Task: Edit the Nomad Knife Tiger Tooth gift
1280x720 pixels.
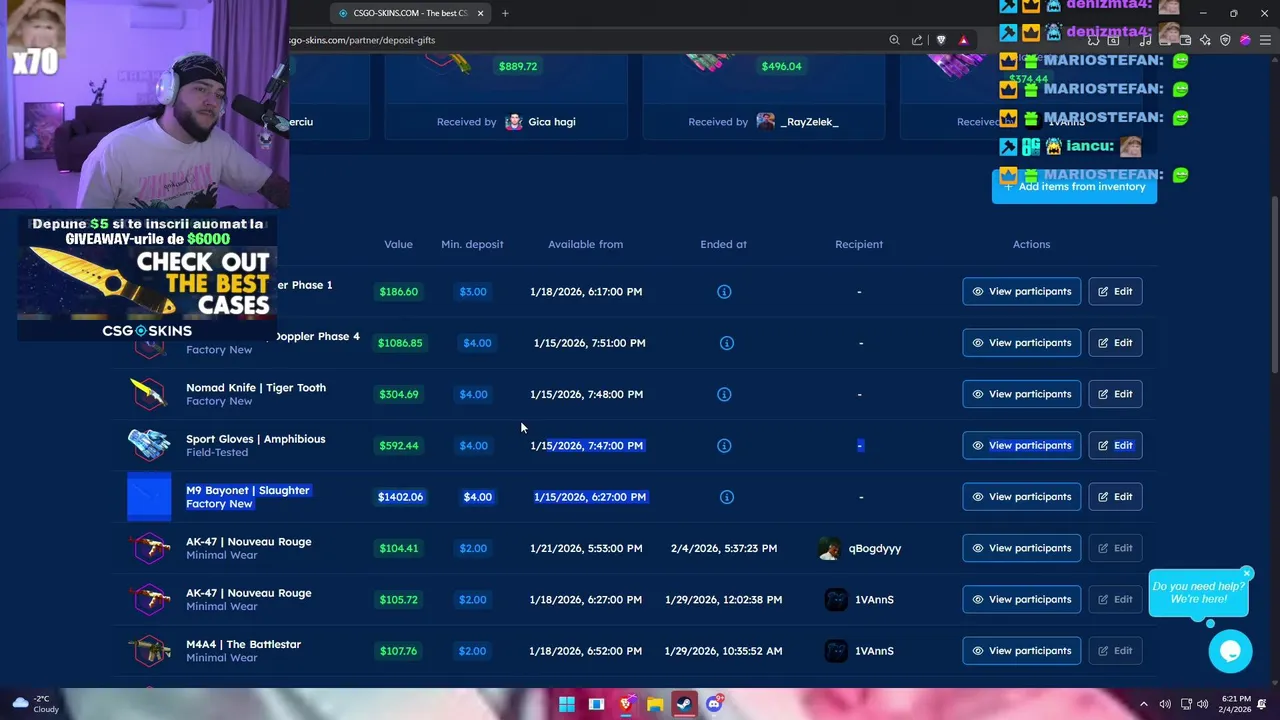Action: 1115,394
